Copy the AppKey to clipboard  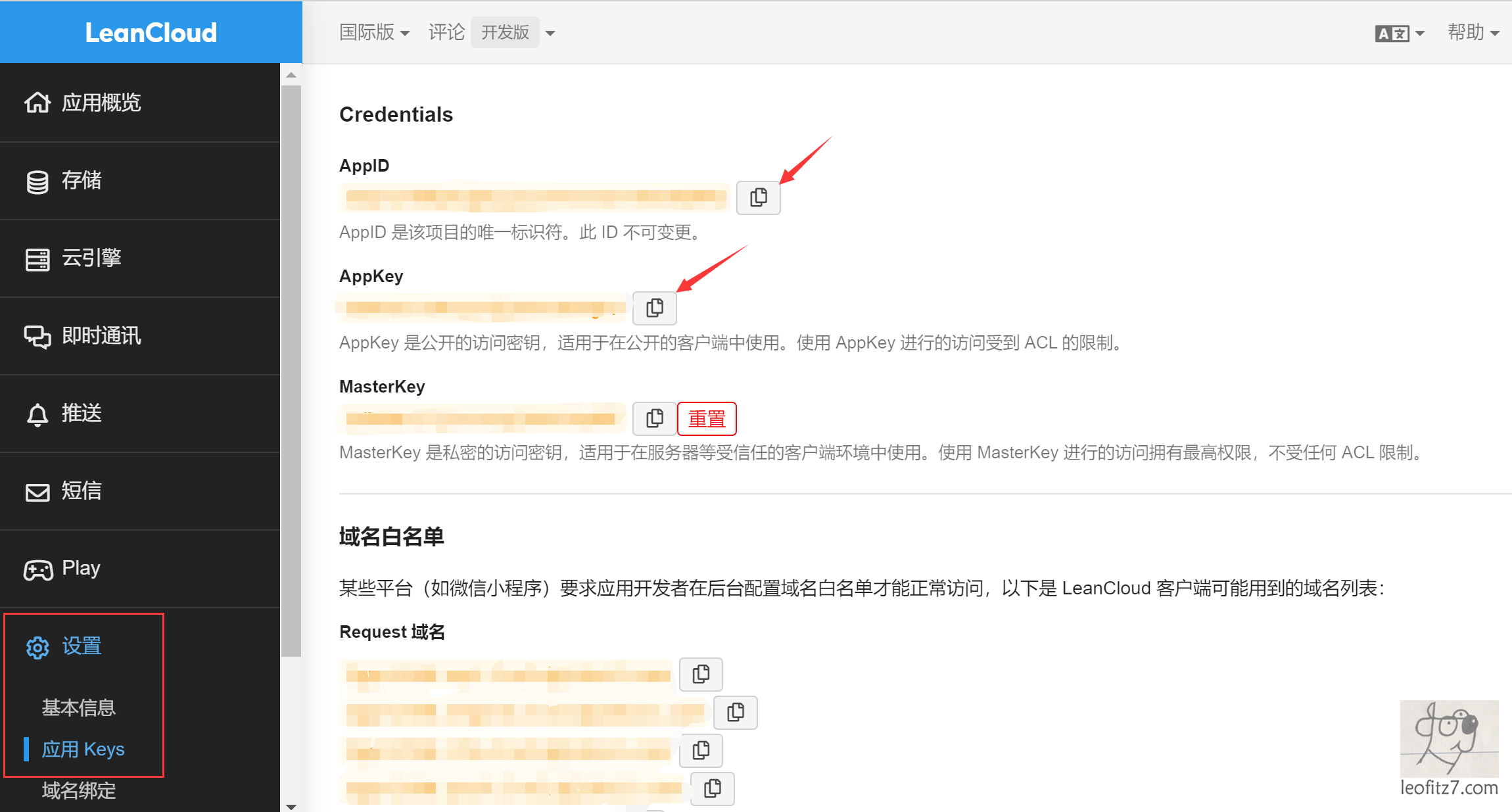[x=654, y=307]
